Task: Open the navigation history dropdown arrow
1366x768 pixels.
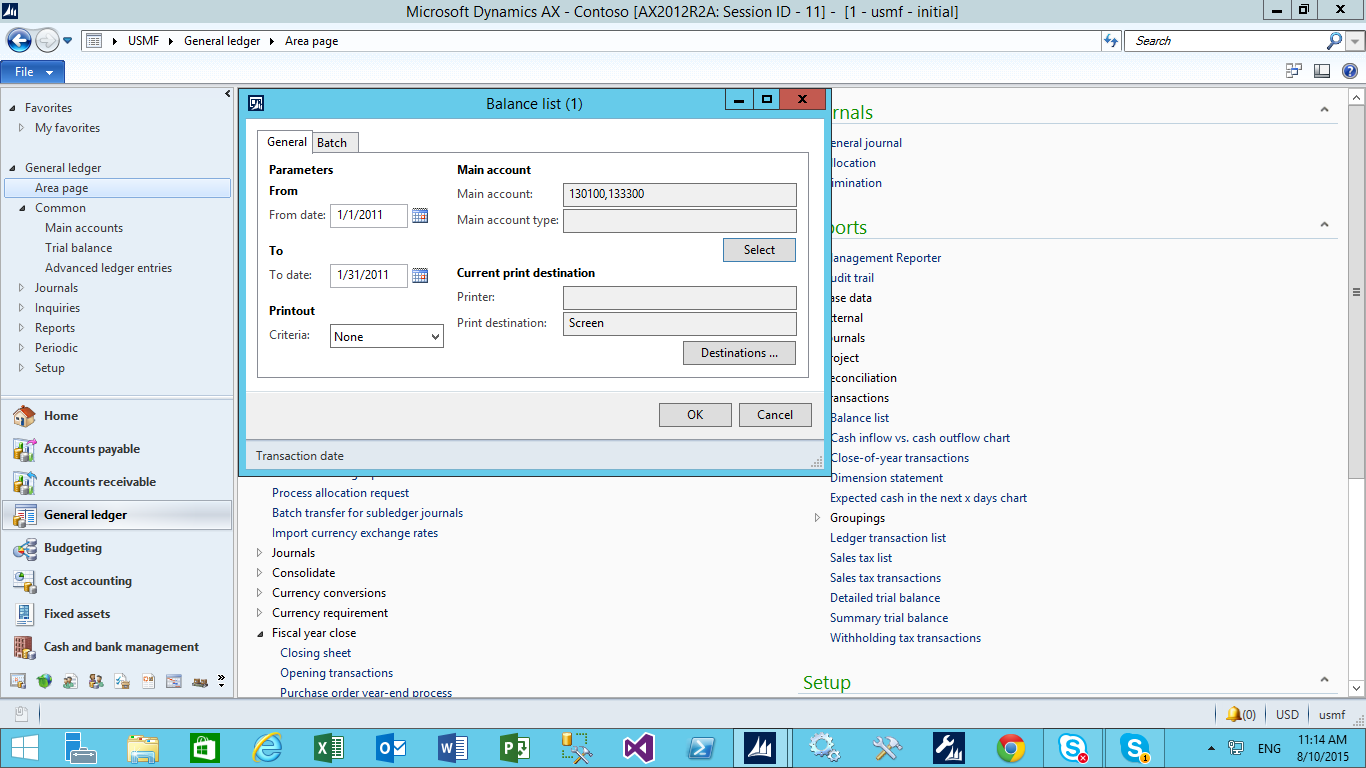Action: click(67, 41)
